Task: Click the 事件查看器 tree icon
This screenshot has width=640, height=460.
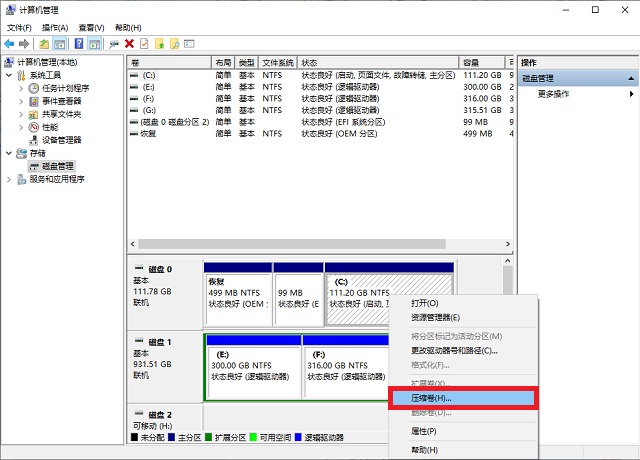Action: point(34,101)
